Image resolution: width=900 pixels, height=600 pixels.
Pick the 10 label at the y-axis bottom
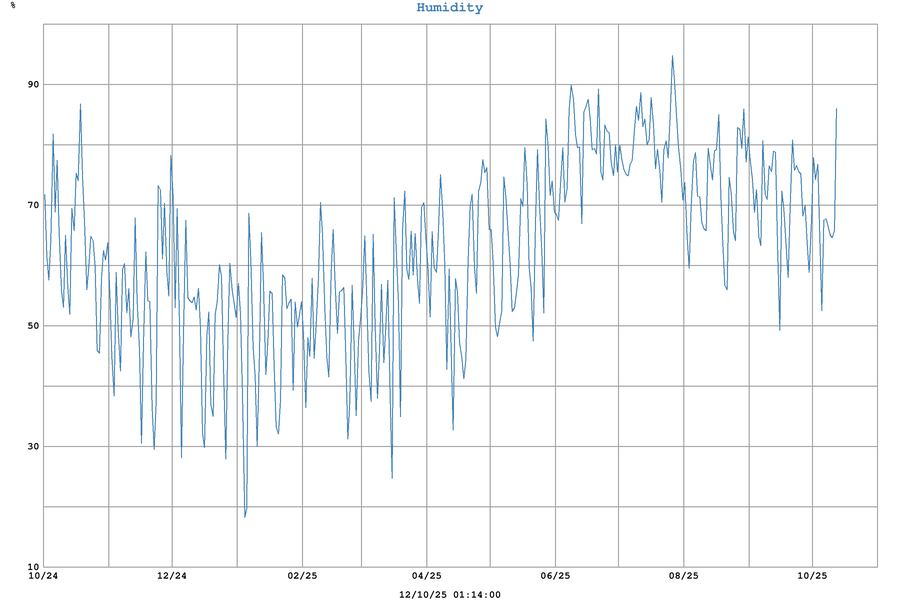[33, 567]
